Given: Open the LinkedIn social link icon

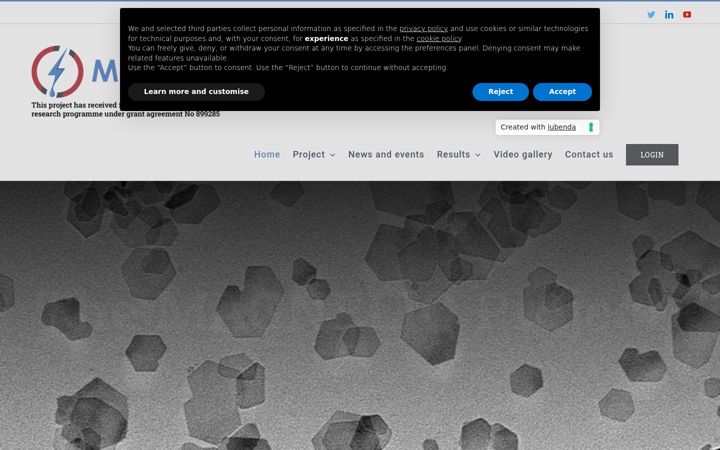Looking at the screenshot, I should [x=669, y=15].
